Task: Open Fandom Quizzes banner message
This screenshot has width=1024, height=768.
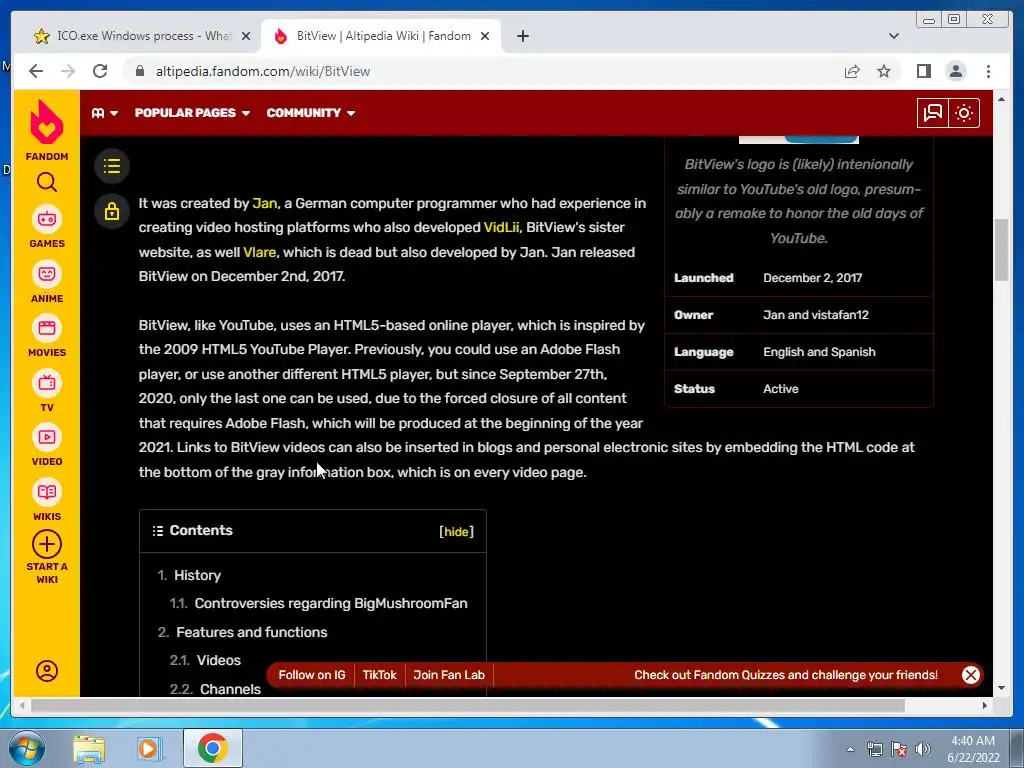Action: pyautogui.click(x=786, y=675)
